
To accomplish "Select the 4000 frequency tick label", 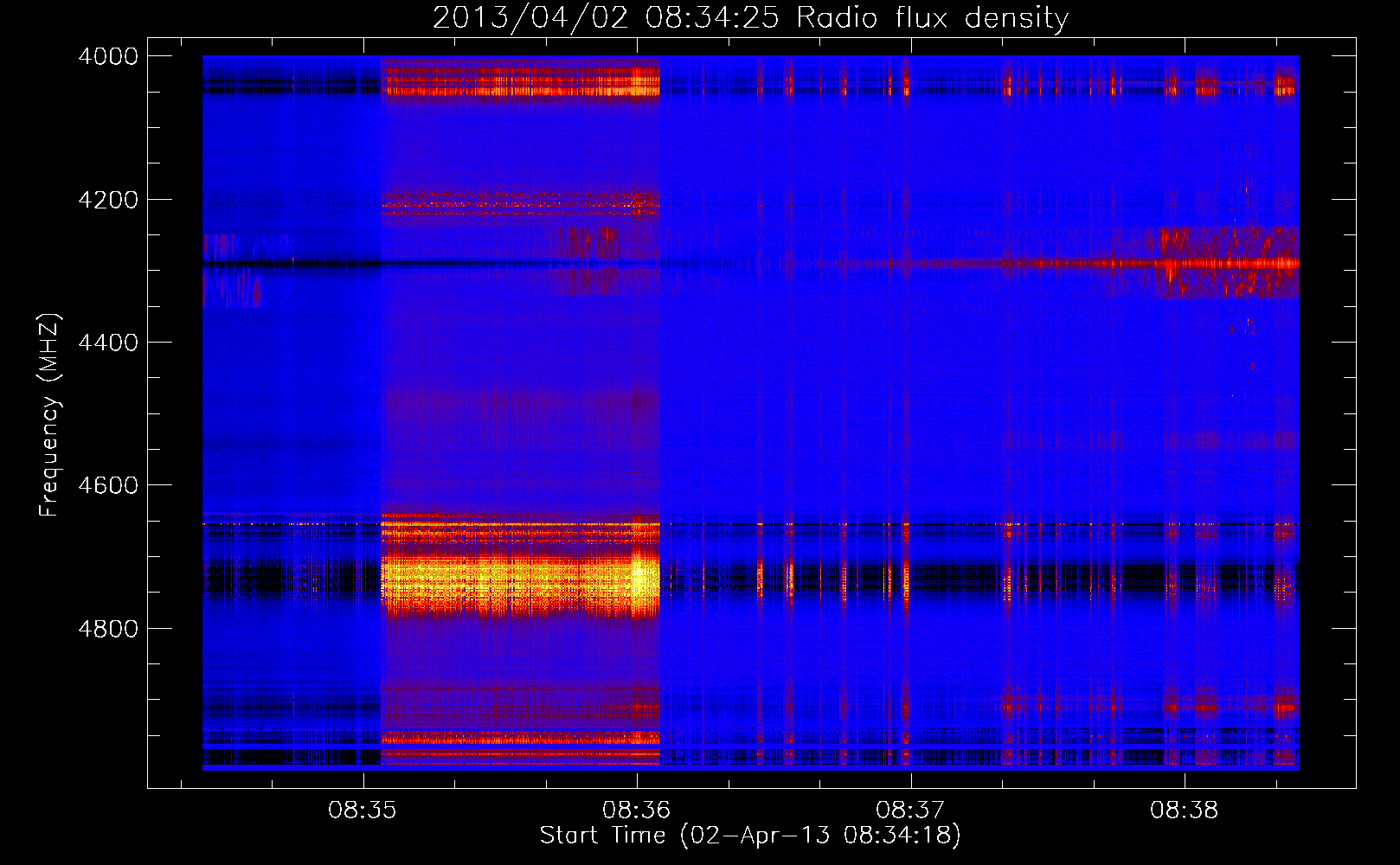I will click(108, 56).
